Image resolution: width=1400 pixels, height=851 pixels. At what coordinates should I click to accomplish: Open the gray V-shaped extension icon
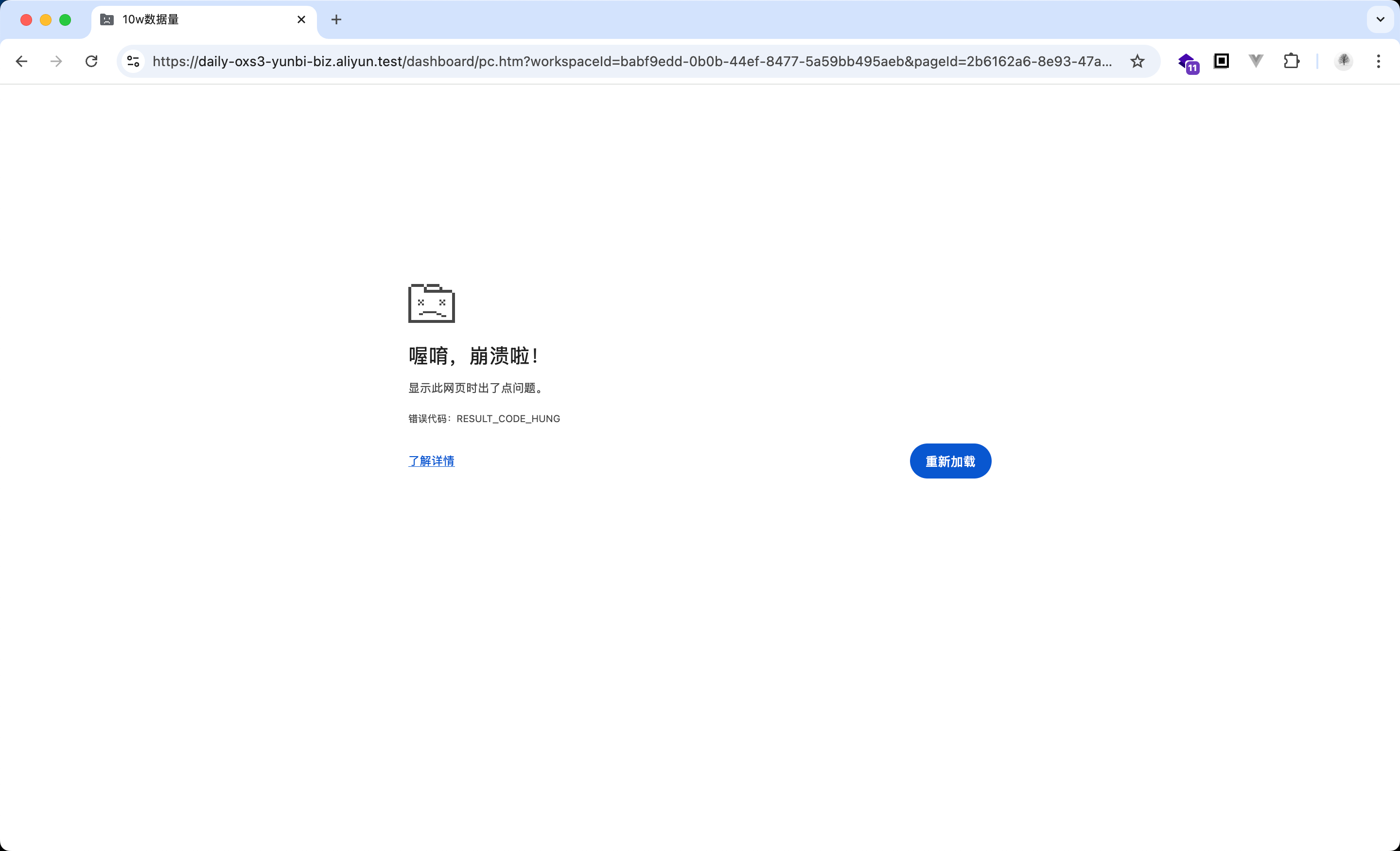click(x=1256, y=61)
